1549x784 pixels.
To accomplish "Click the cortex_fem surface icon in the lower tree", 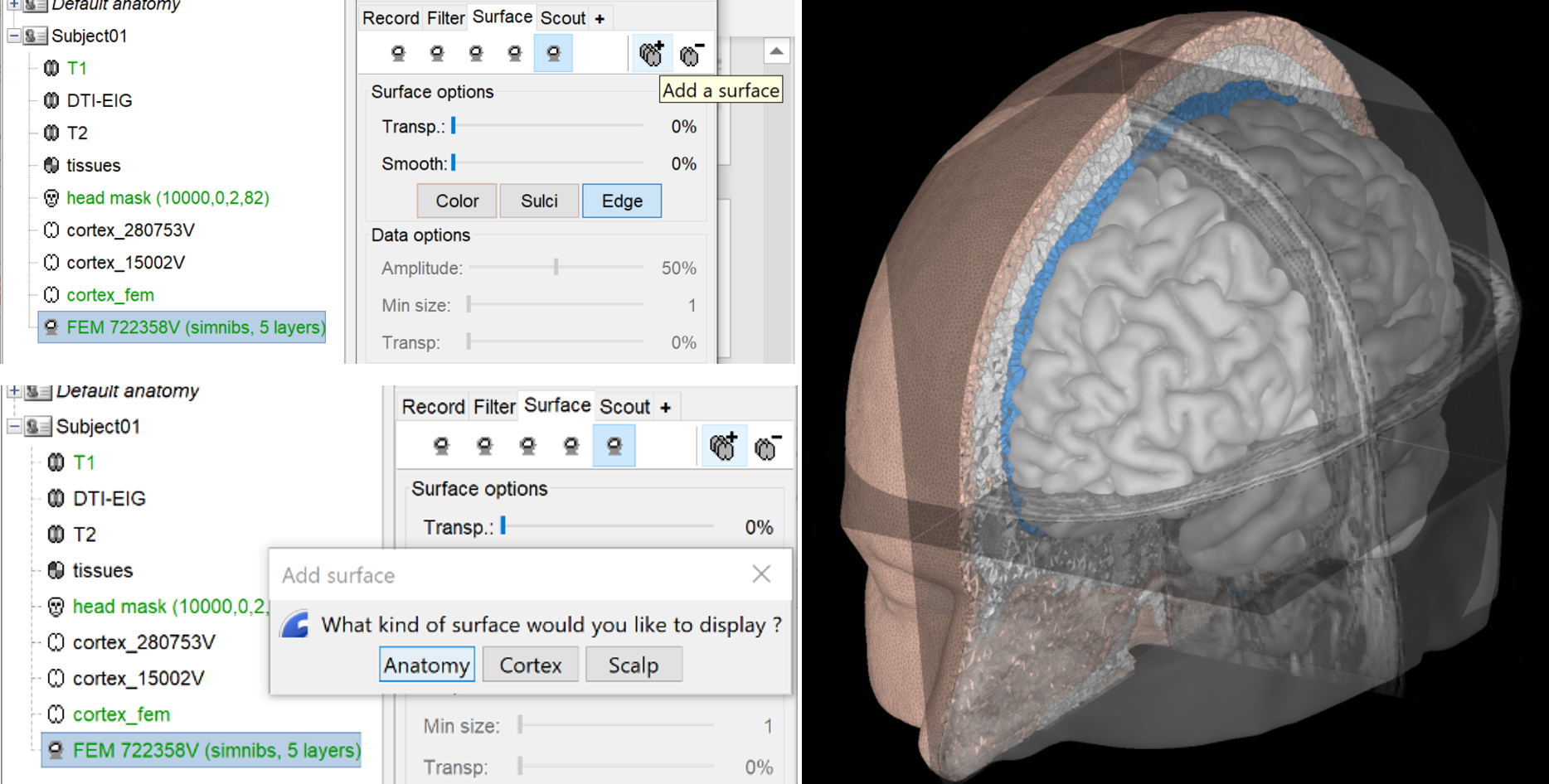I will (56, 714).
